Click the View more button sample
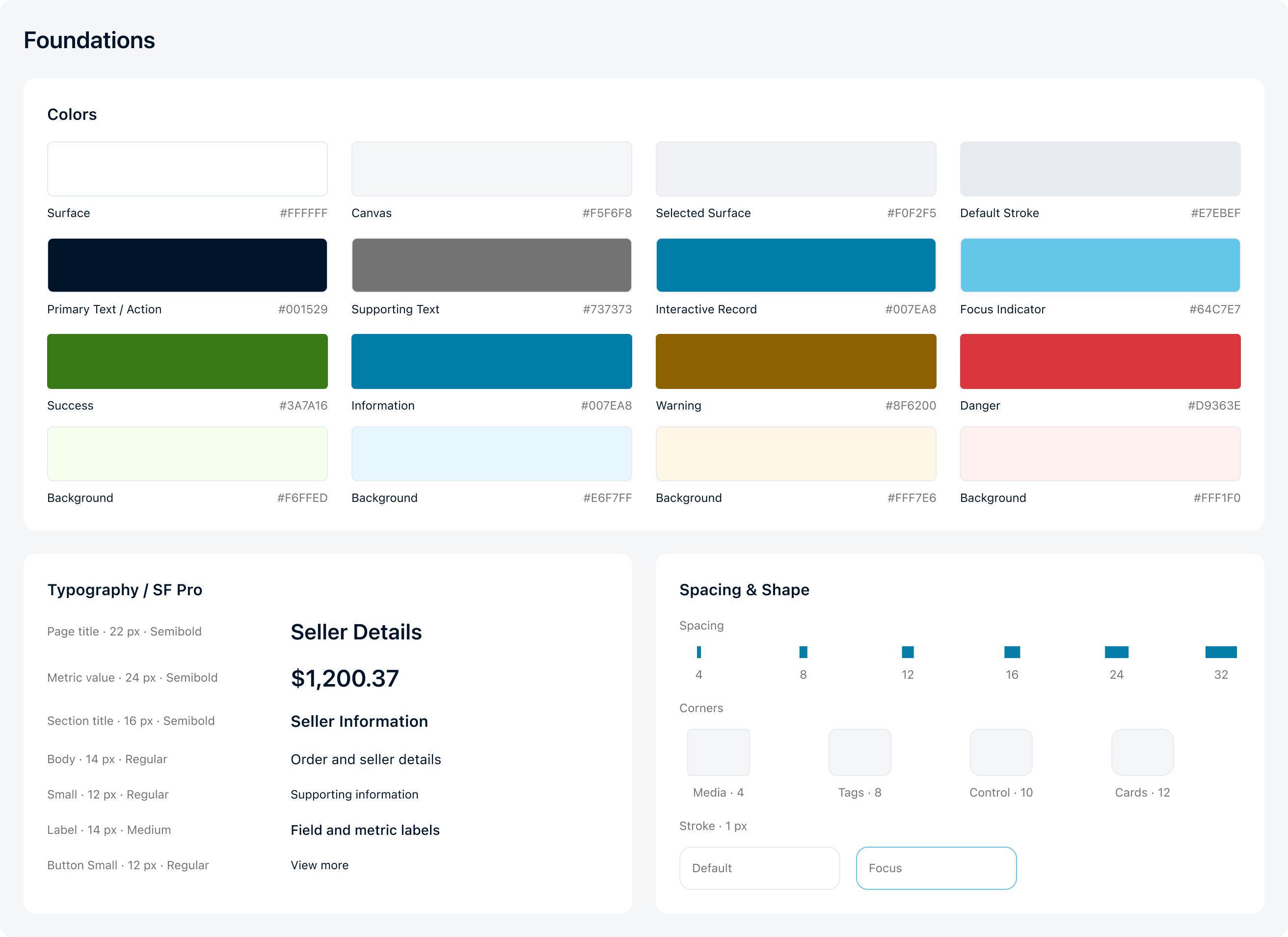 [320, 865]
